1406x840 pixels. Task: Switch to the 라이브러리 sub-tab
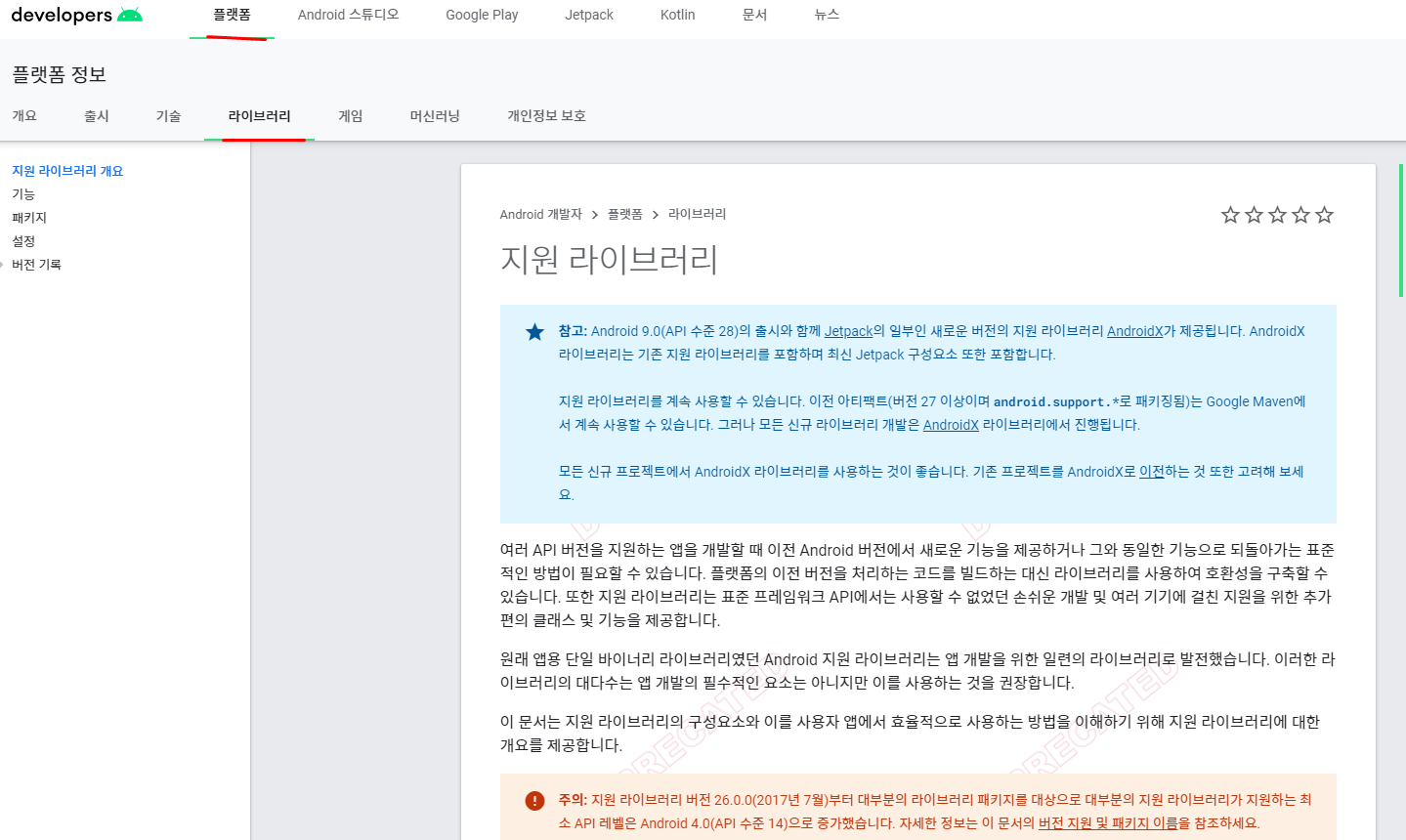(259, 116)
